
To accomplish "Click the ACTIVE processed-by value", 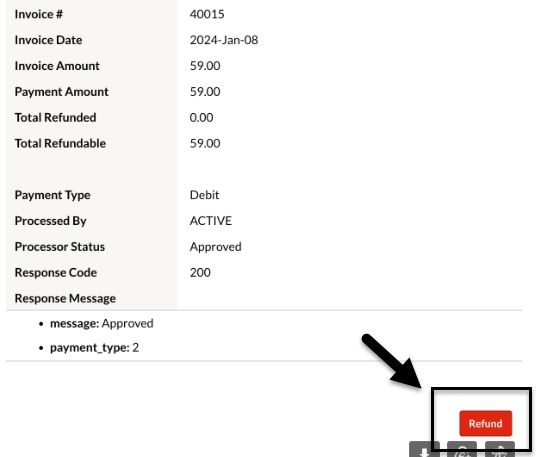I will 211,221.
